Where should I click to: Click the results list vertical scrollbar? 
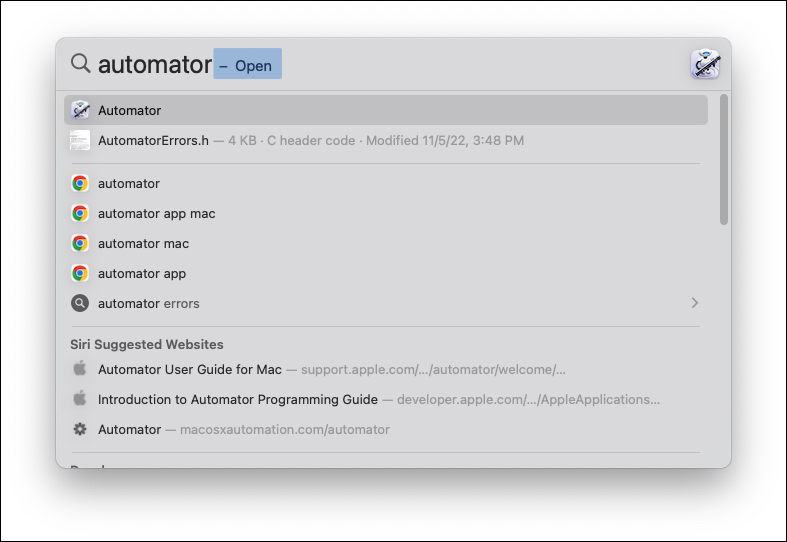(723, 160)
